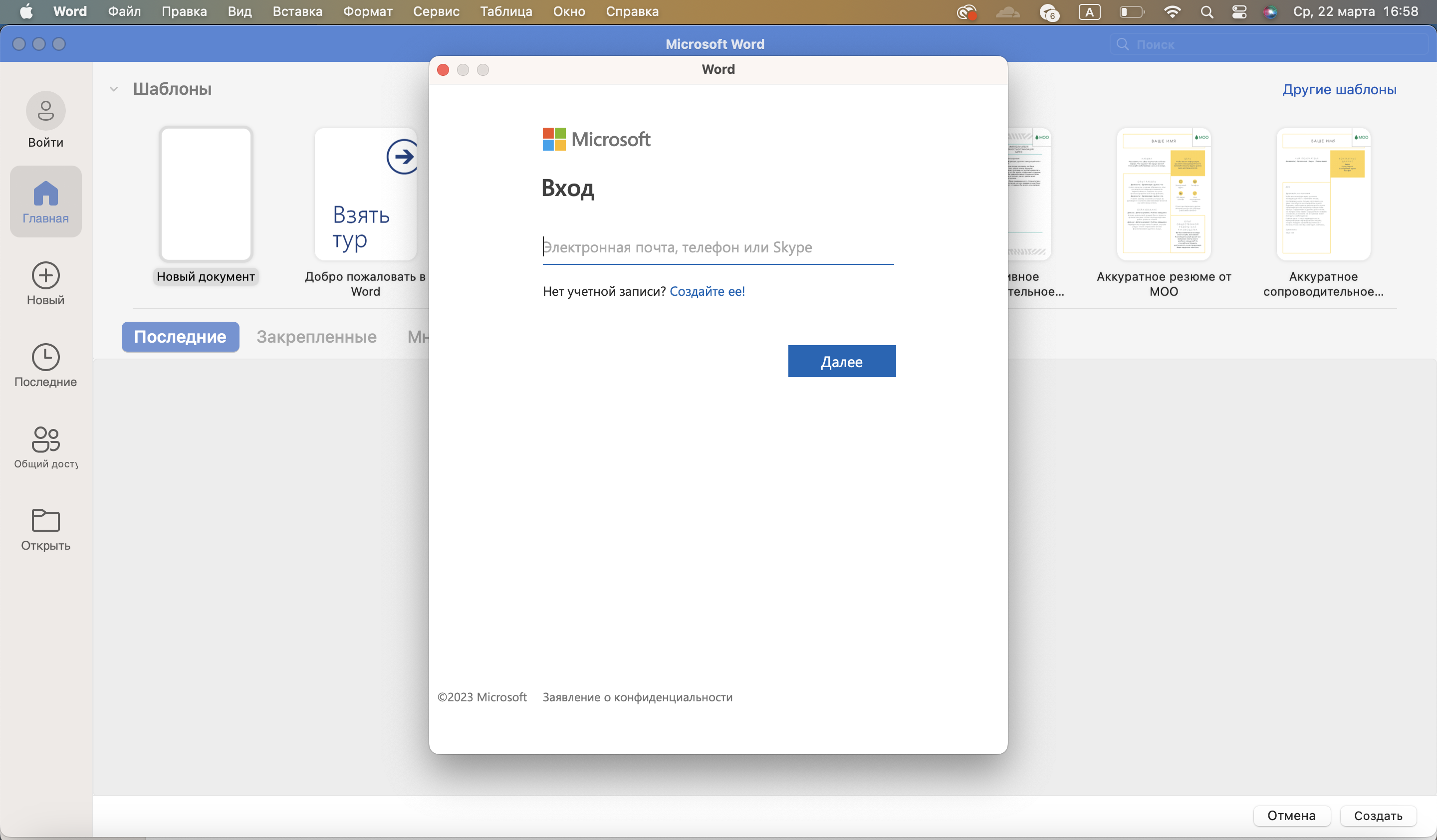Screen dimensions: 1437x840
Task: Switch to the Закрепленные tab
Action: pyautogui.click(x=316, y=337)
